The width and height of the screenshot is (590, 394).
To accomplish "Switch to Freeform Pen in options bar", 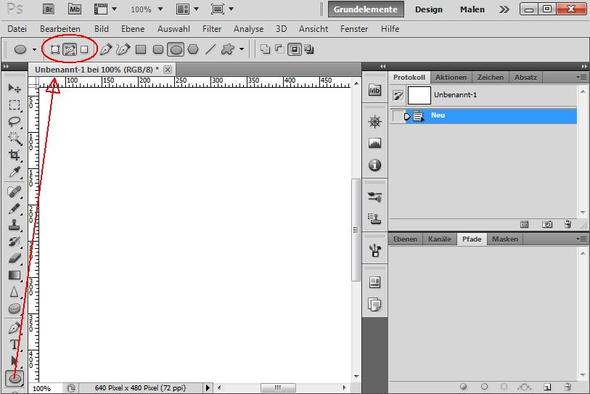I will pyautogui.click(x=123, y=49).
